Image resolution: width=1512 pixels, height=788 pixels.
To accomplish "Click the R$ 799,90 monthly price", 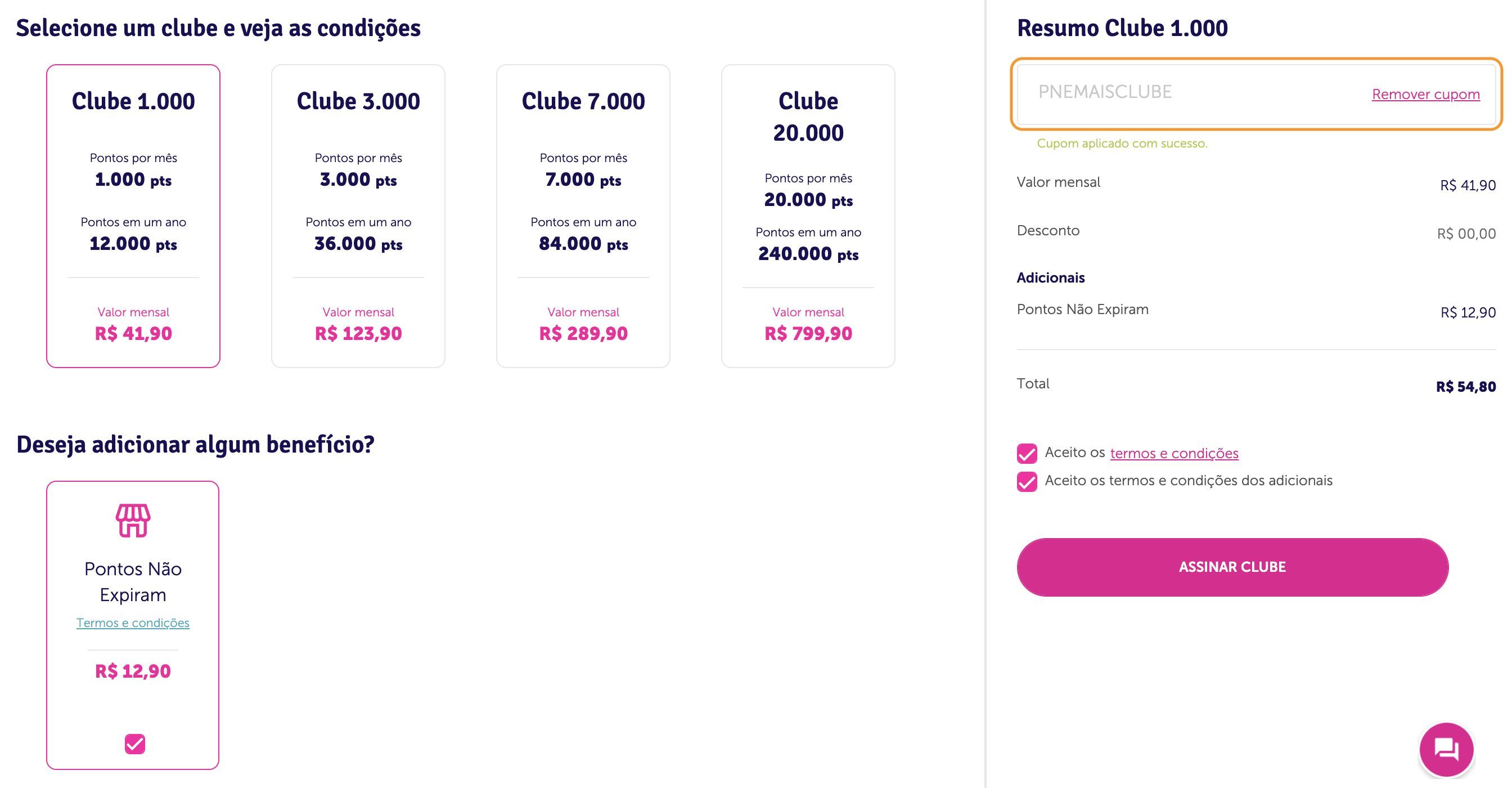I will click(808, 334).
